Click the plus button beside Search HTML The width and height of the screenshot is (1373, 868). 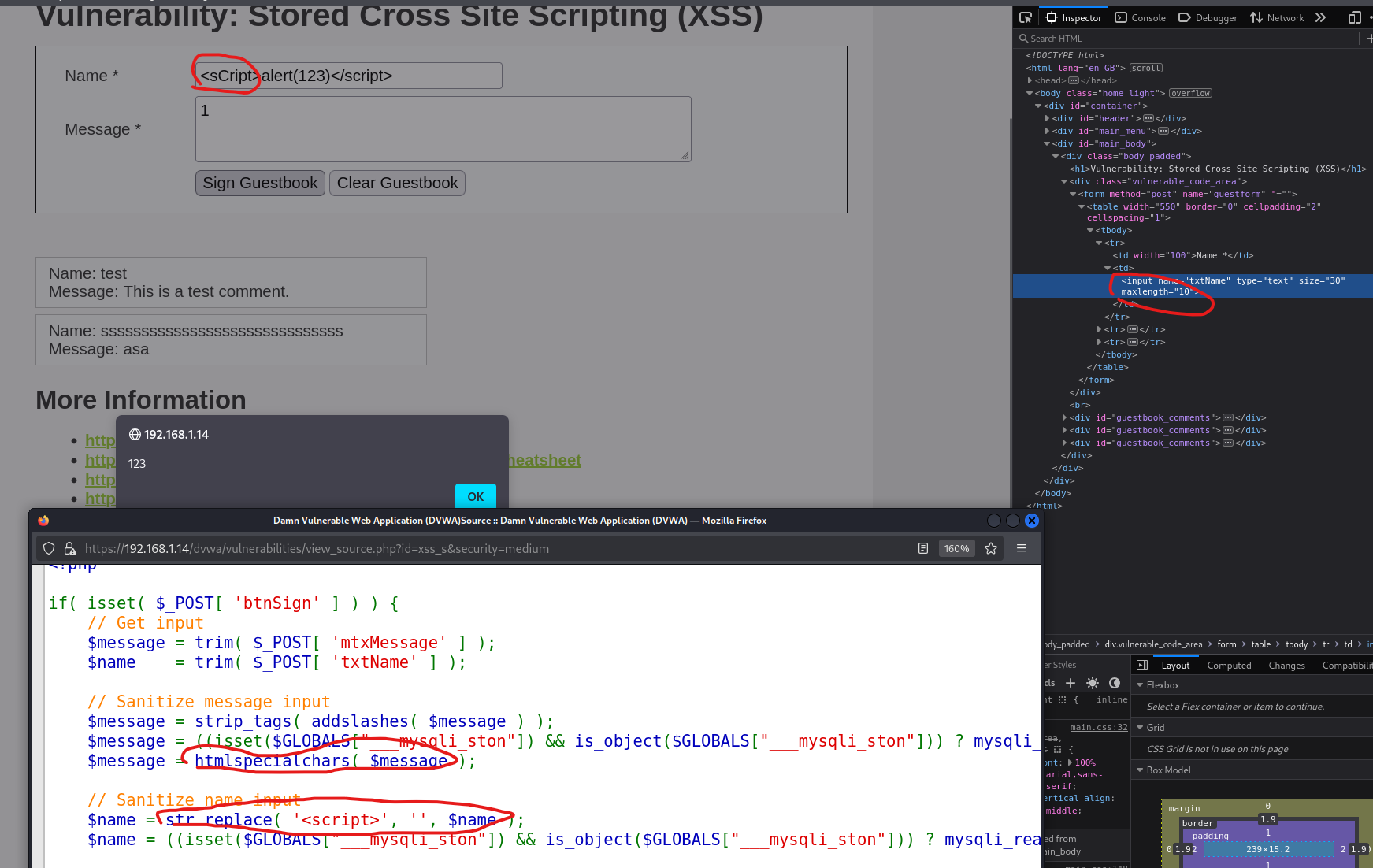click(x=1369, y=39)
